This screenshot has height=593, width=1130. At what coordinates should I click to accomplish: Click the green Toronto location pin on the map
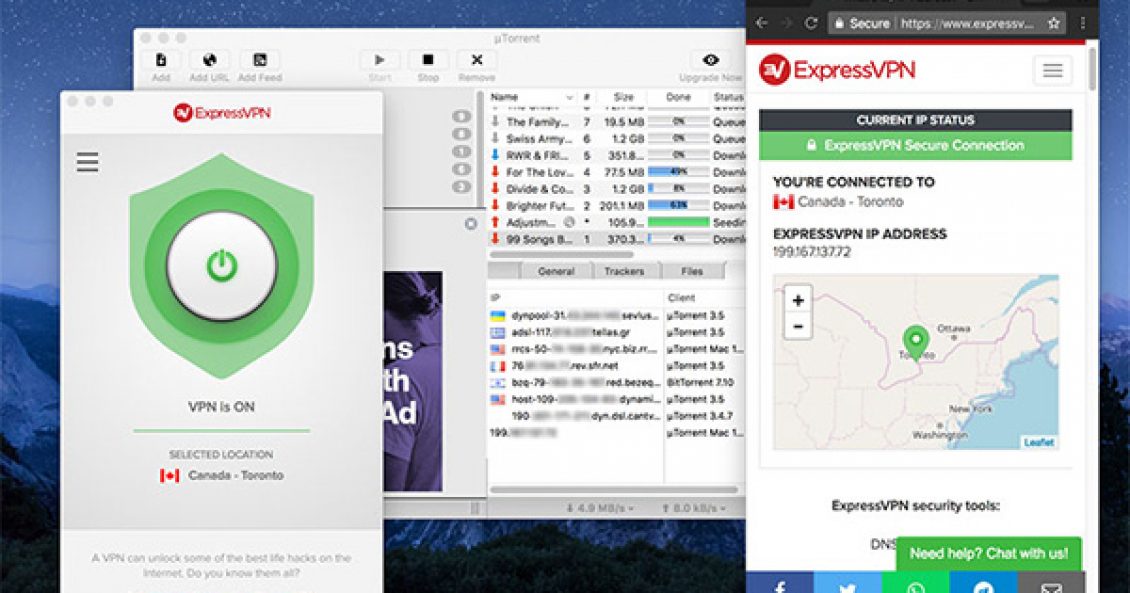916,342
